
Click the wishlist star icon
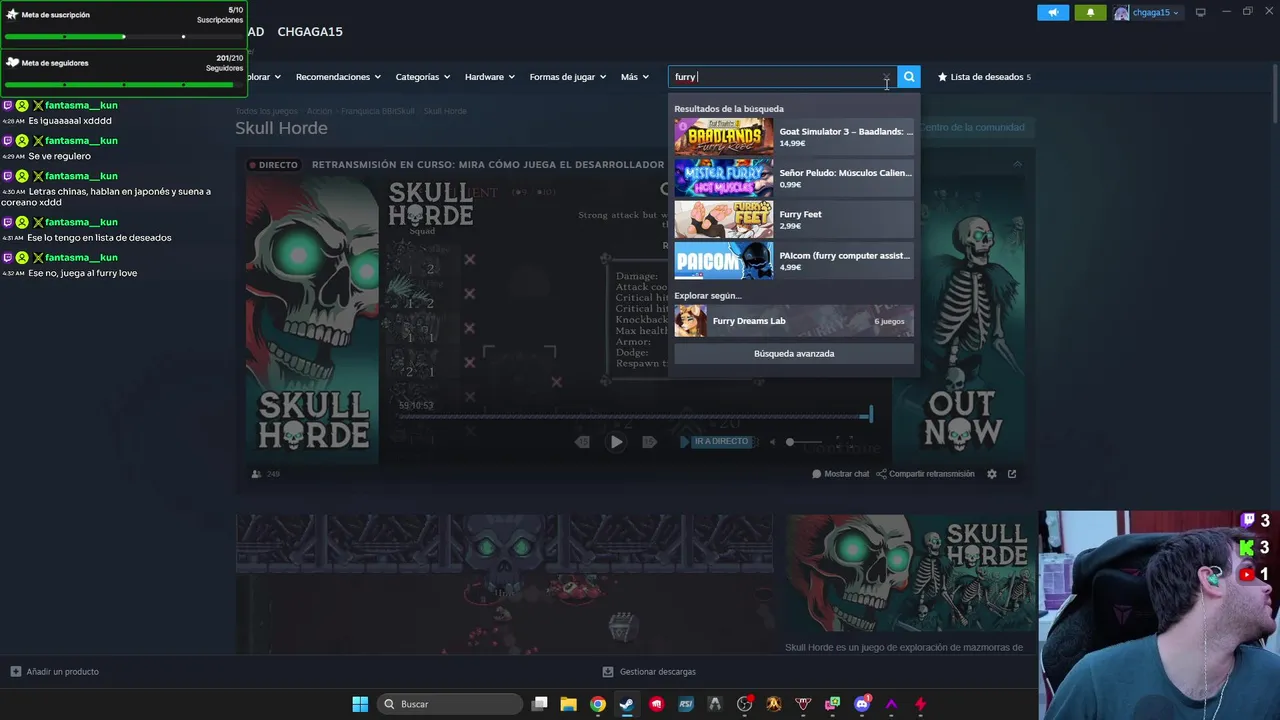coord(942,77)
